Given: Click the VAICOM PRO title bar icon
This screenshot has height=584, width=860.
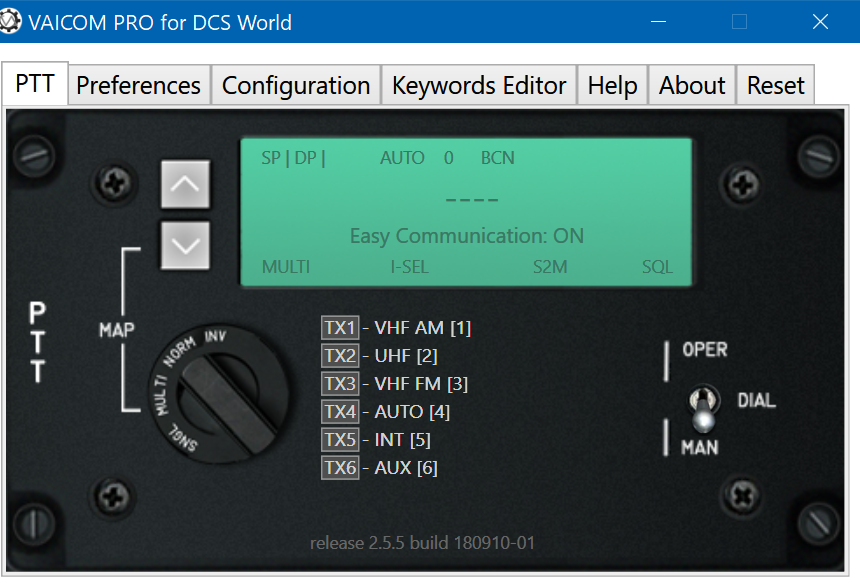Looking at the screenshot, I should [10, 21].
